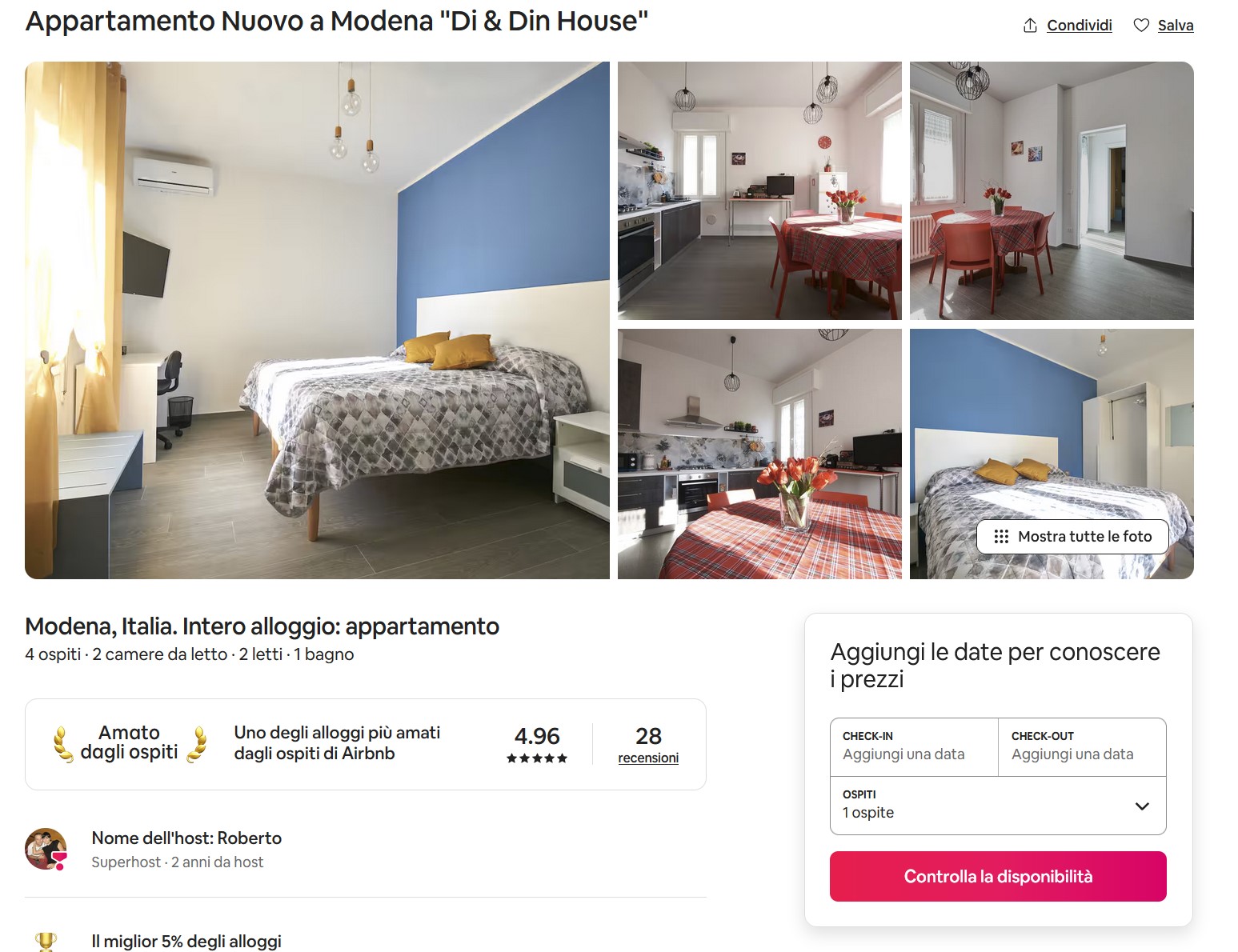Open the Ospiti 1 ospite selector

click(x=998, y=806)
